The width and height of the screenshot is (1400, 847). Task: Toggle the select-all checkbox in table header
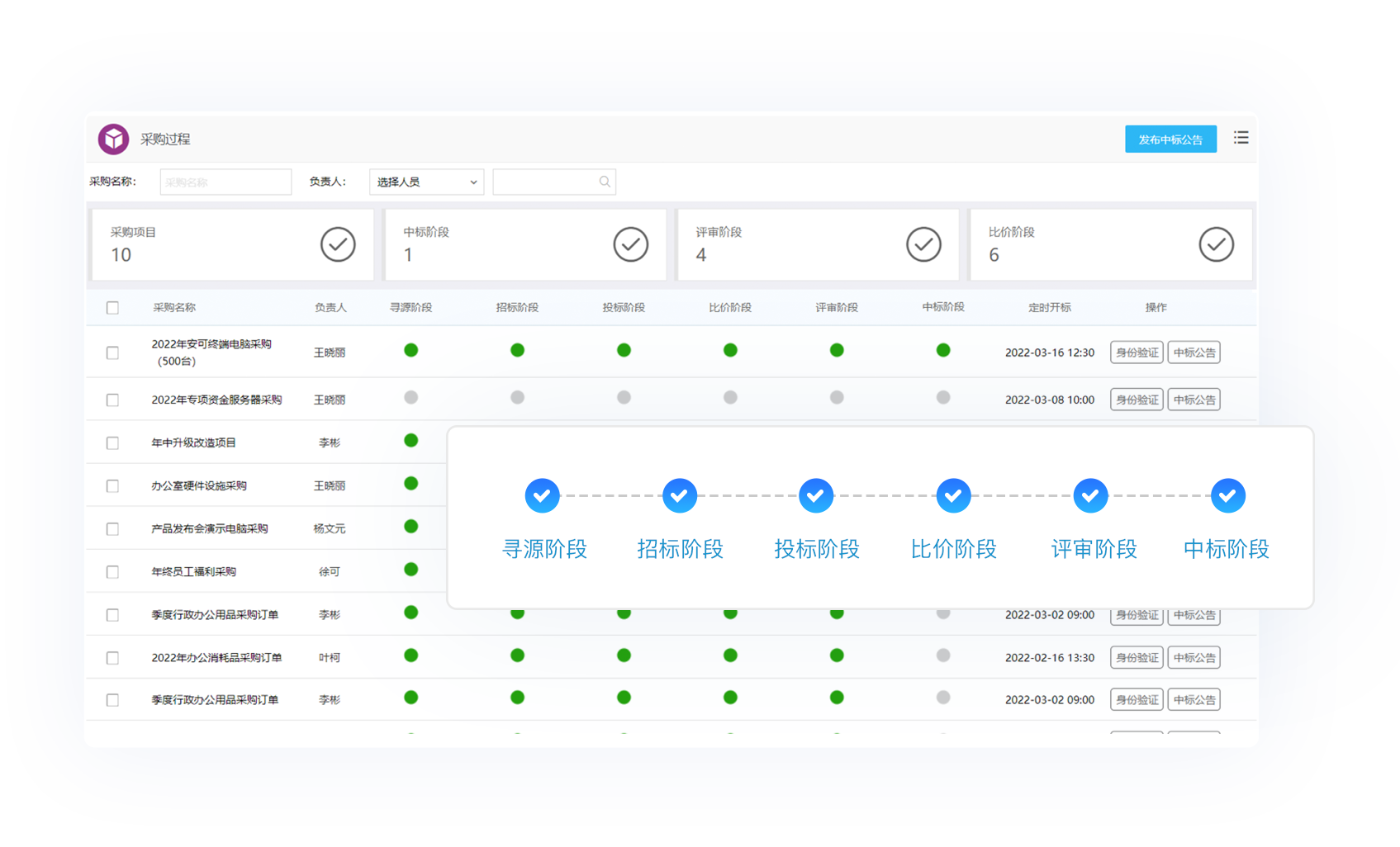click(x=112, y=308)
